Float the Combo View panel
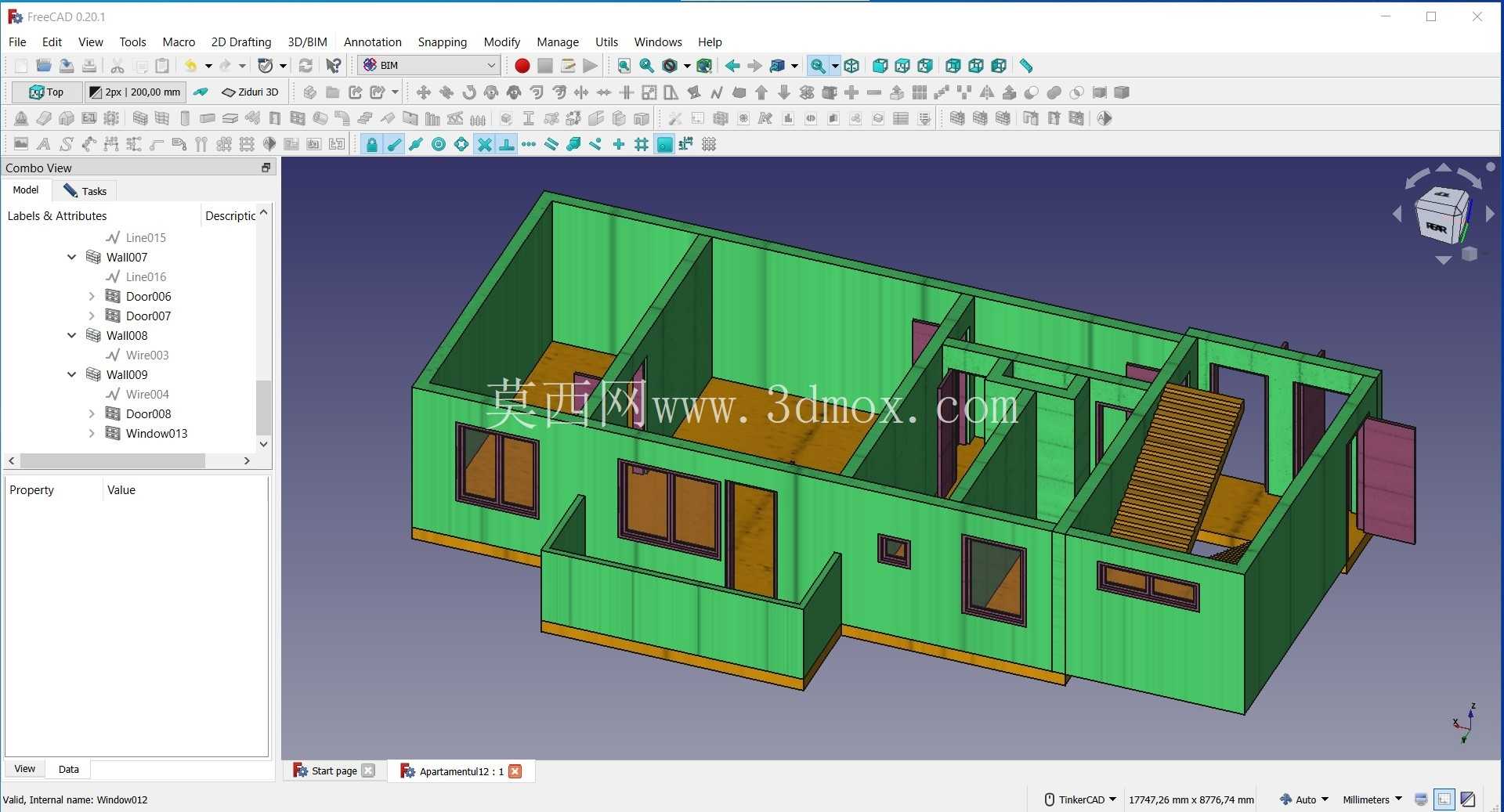 [x=266, y=168]
